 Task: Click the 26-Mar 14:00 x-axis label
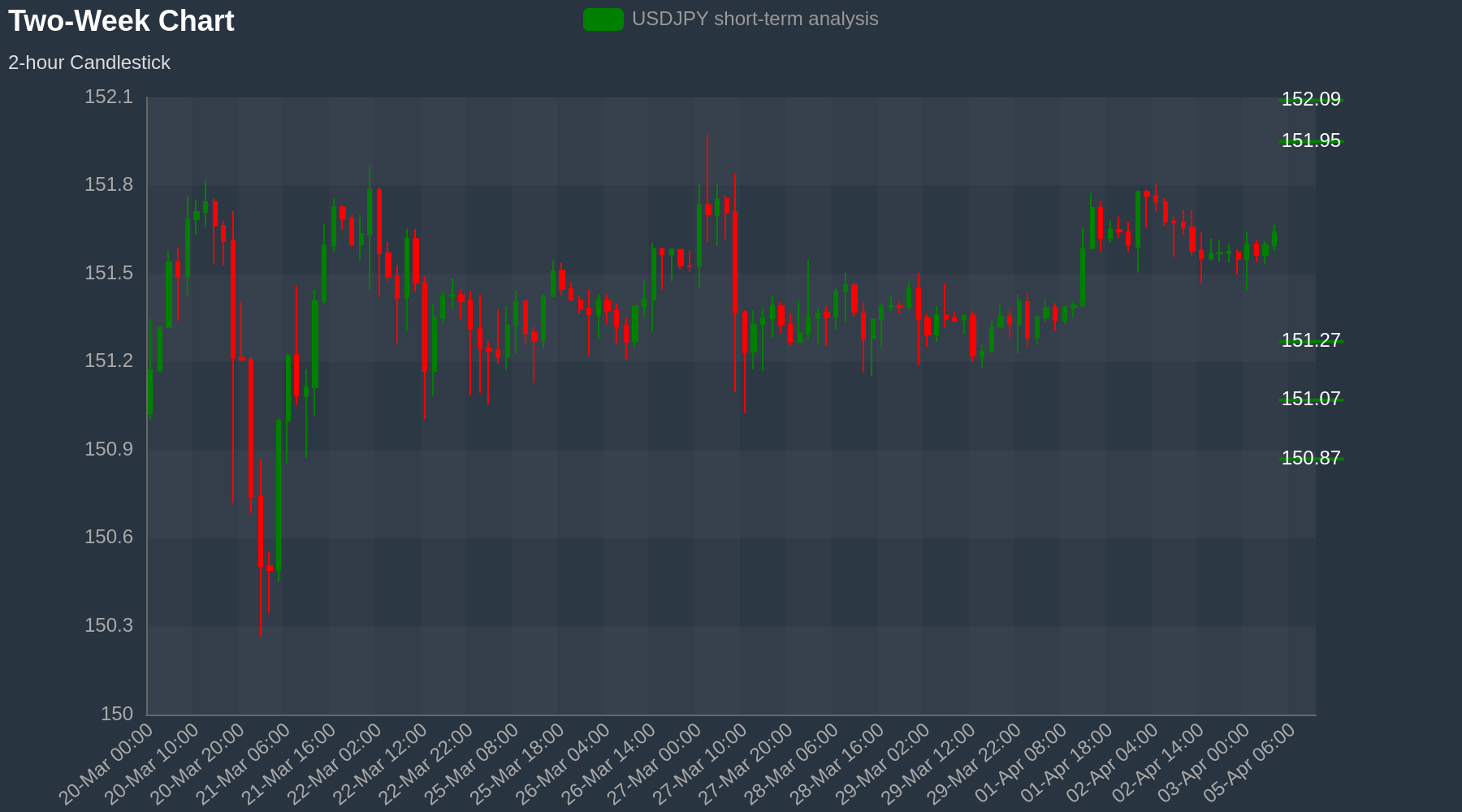[610, 765]
